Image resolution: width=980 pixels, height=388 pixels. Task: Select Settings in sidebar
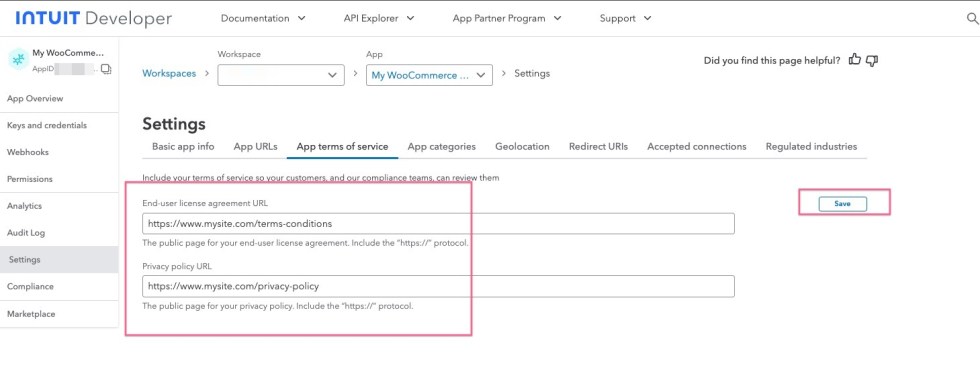coord(59,260)
